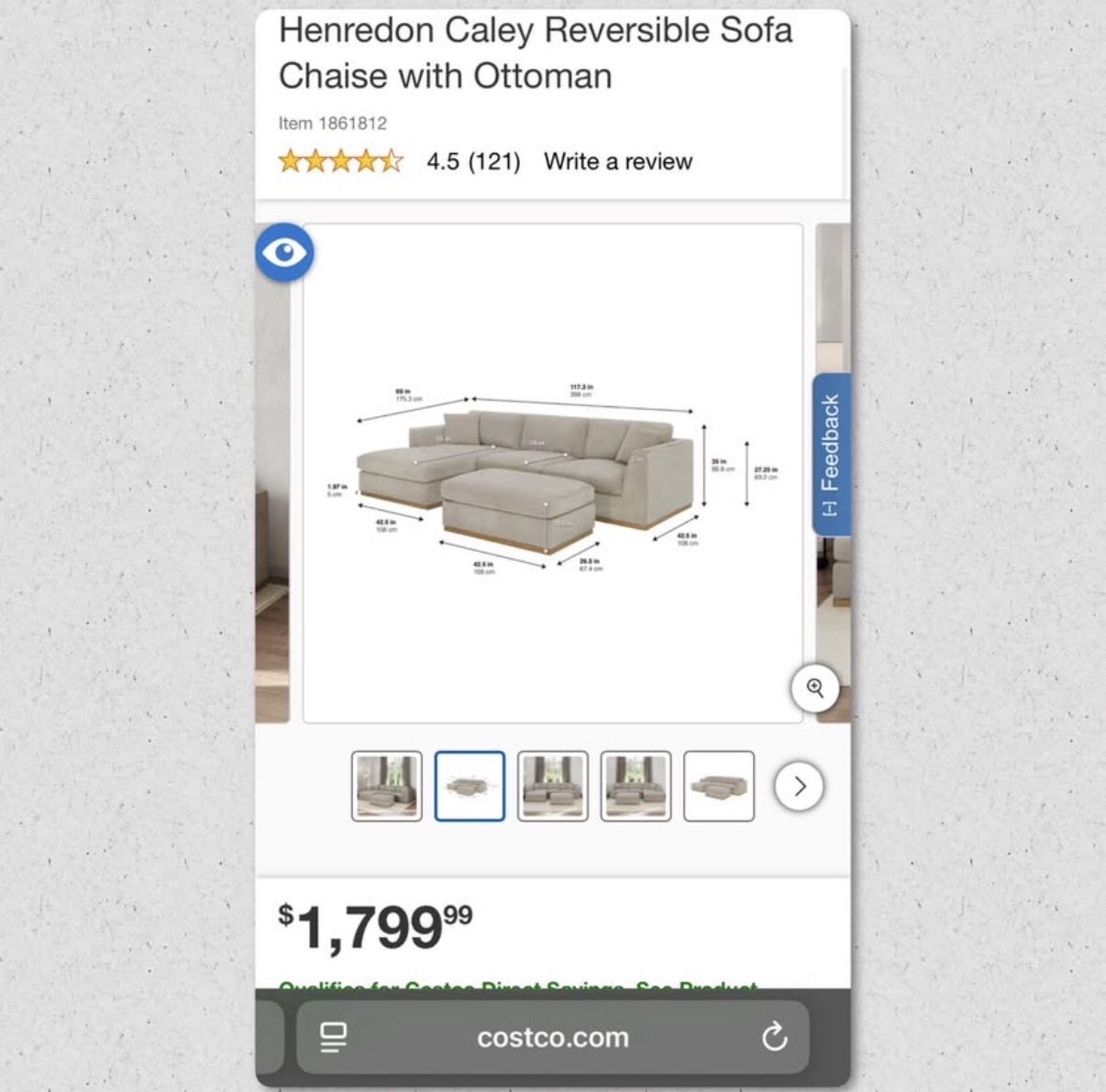Select the fifth sofa-only thumbnail
The width and height of the screenshot is (1106, 1092).
pos(719,786)
